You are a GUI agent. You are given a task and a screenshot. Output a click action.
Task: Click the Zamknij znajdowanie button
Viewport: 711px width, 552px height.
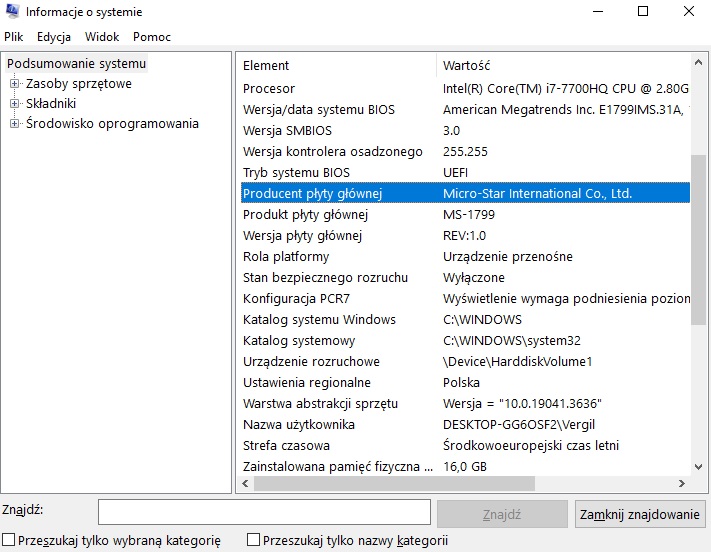(x=640, y=514)
